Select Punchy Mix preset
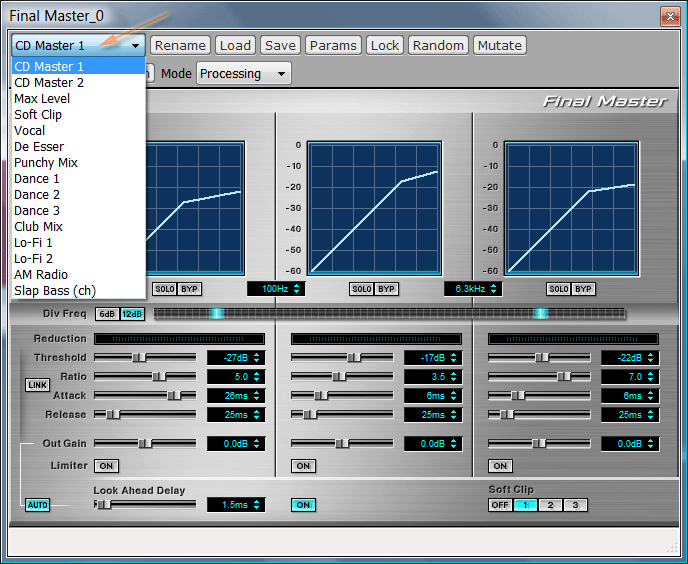This screenshot has height=564, width=688. (79, 162)
